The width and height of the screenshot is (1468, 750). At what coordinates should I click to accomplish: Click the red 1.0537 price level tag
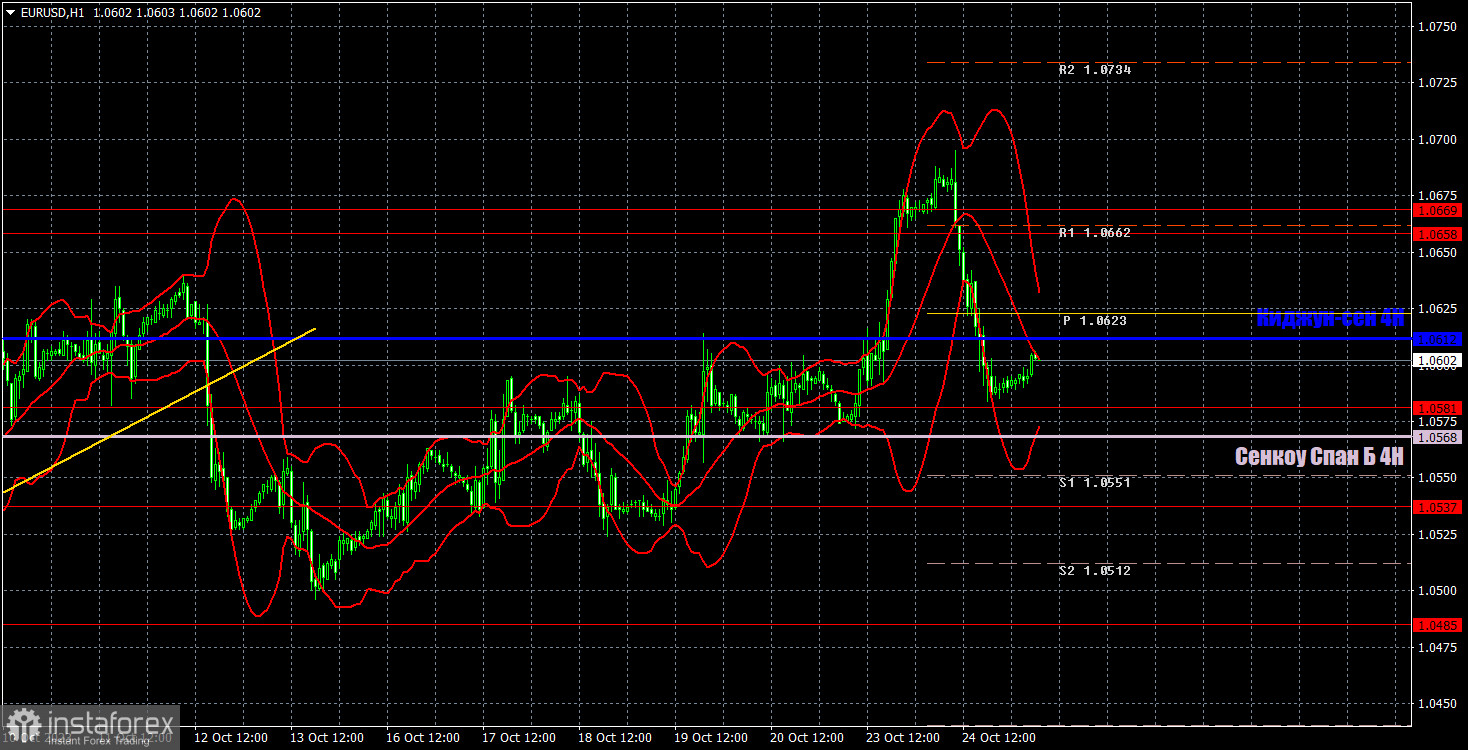click(x=1438, y=507)
